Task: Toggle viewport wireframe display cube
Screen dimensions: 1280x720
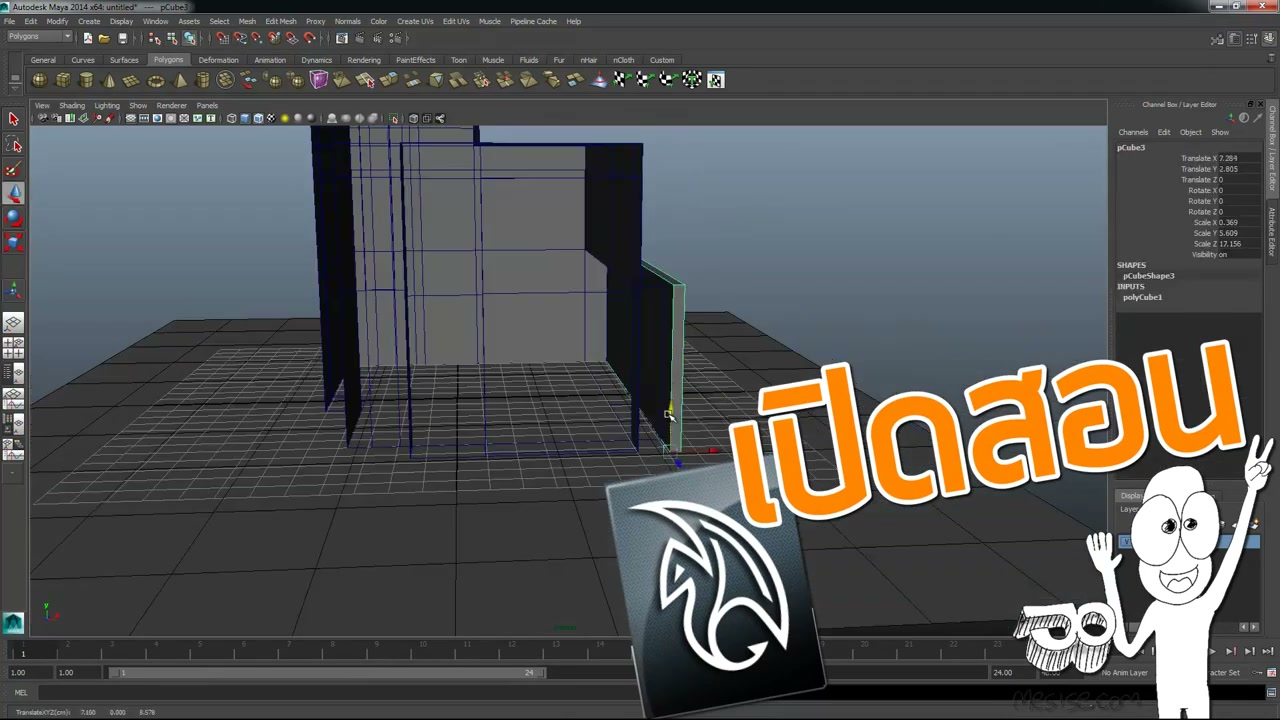Action: click(x=232, y=118)
